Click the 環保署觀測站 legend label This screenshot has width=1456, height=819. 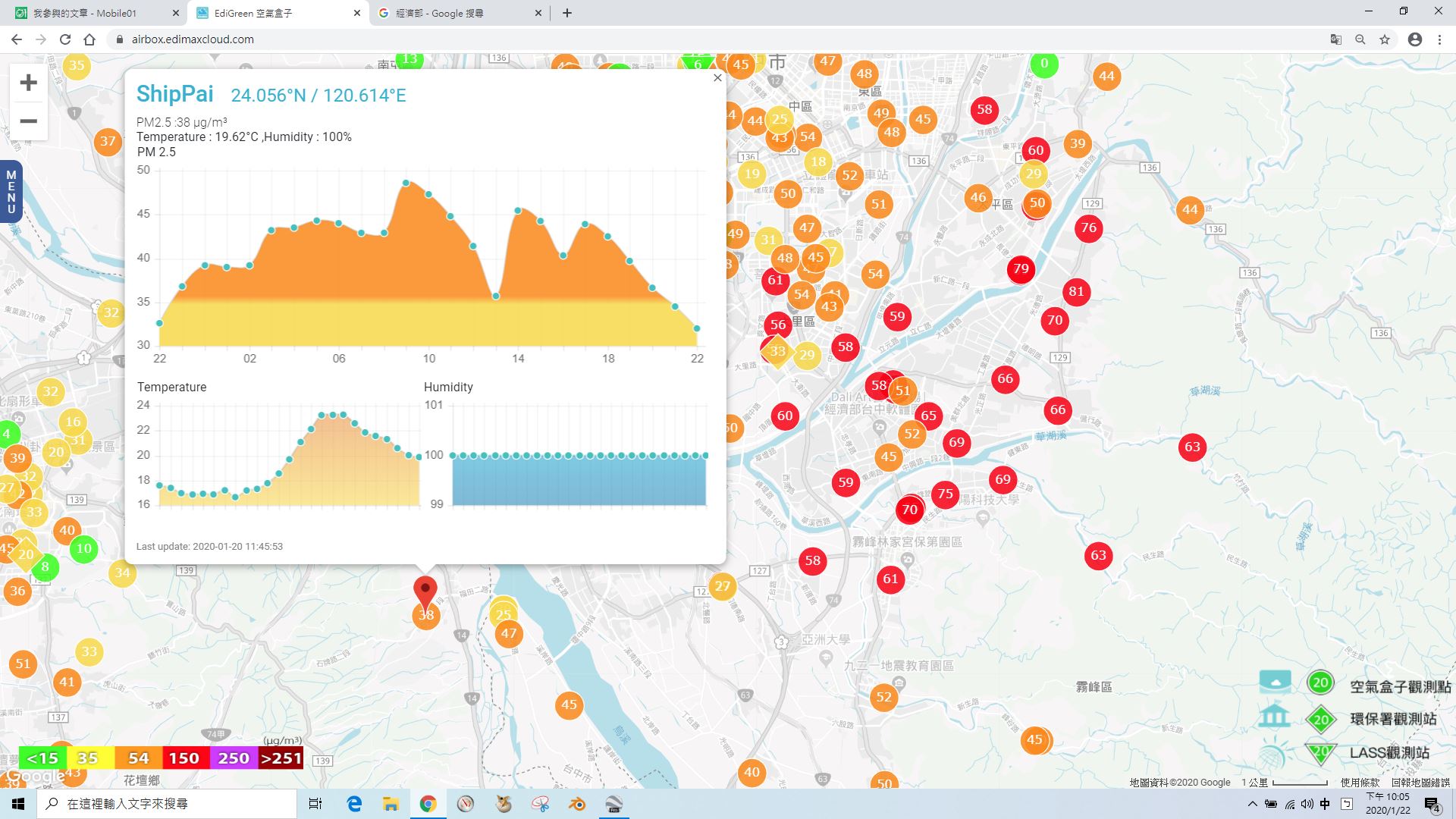(x=1393, y=719)
